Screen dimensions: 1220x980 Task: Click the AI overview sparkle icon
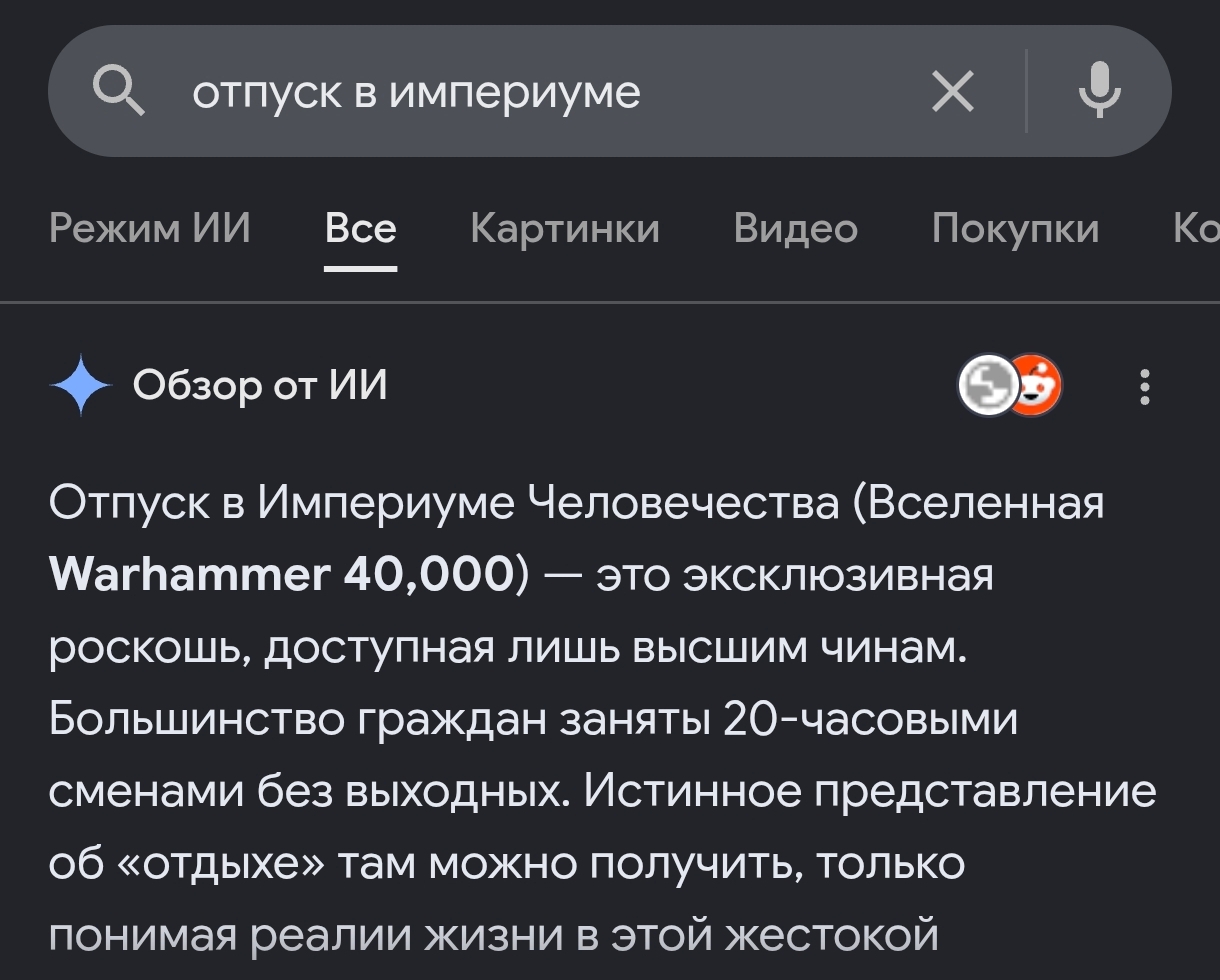pos(81,385)
